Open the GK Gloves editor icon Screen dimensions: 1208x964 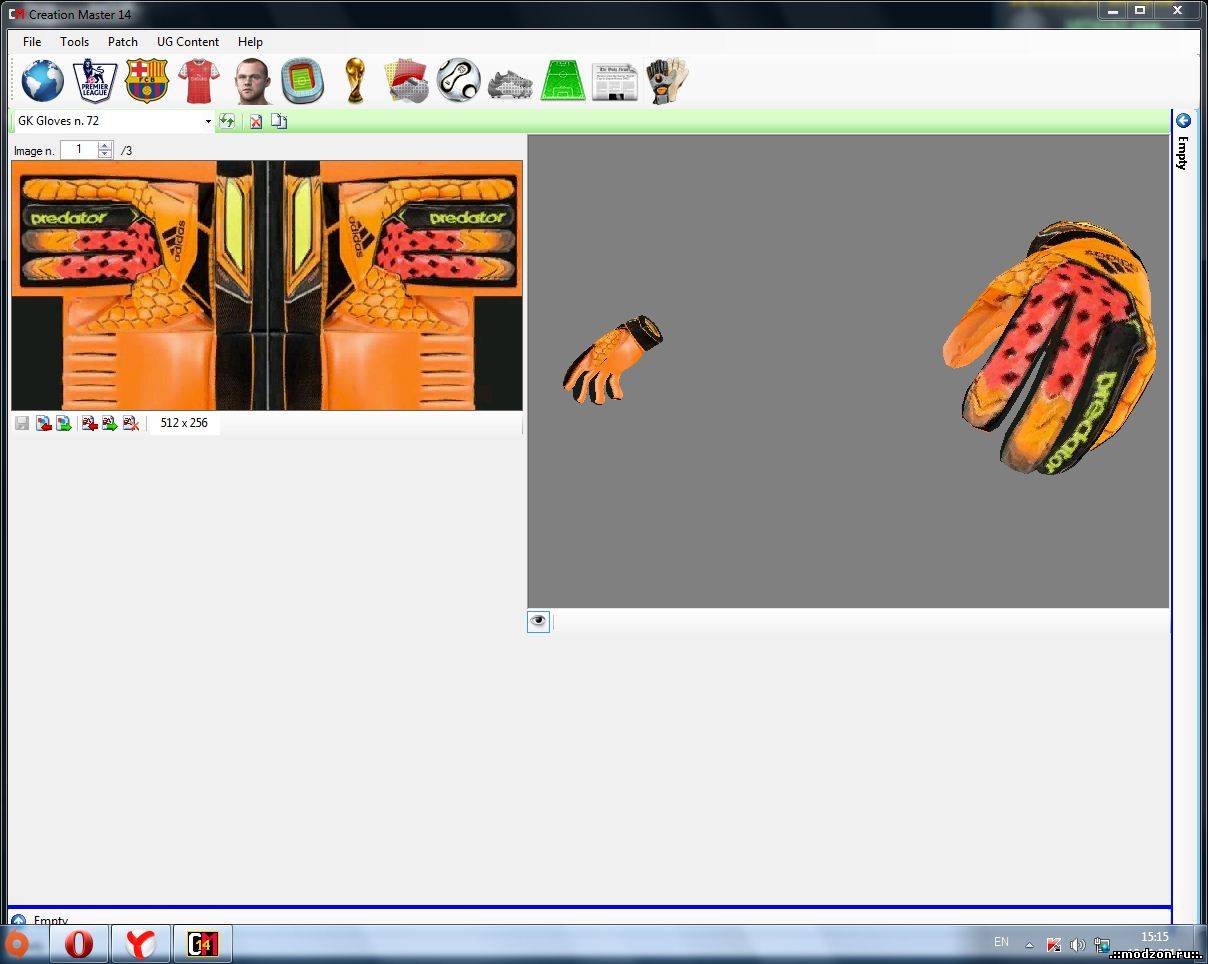[x=667, y=81]
